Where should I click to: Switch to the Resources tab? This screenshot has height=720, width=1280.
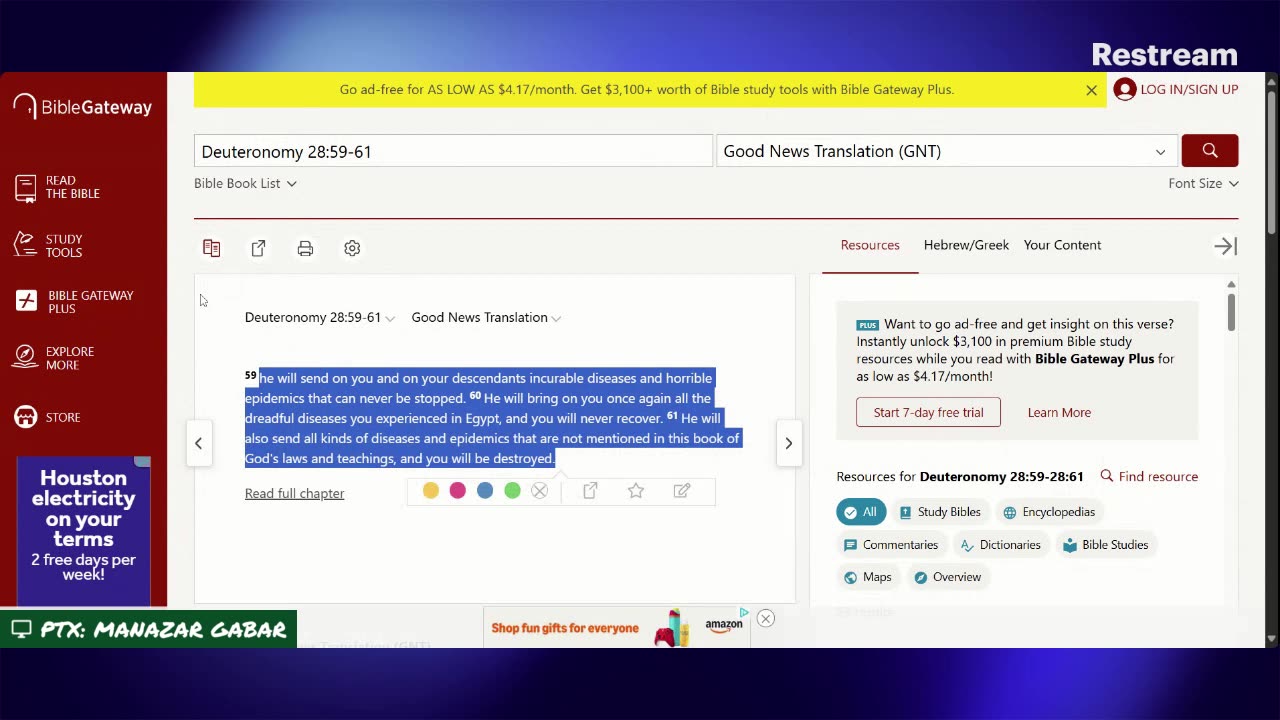coord(870,245)
